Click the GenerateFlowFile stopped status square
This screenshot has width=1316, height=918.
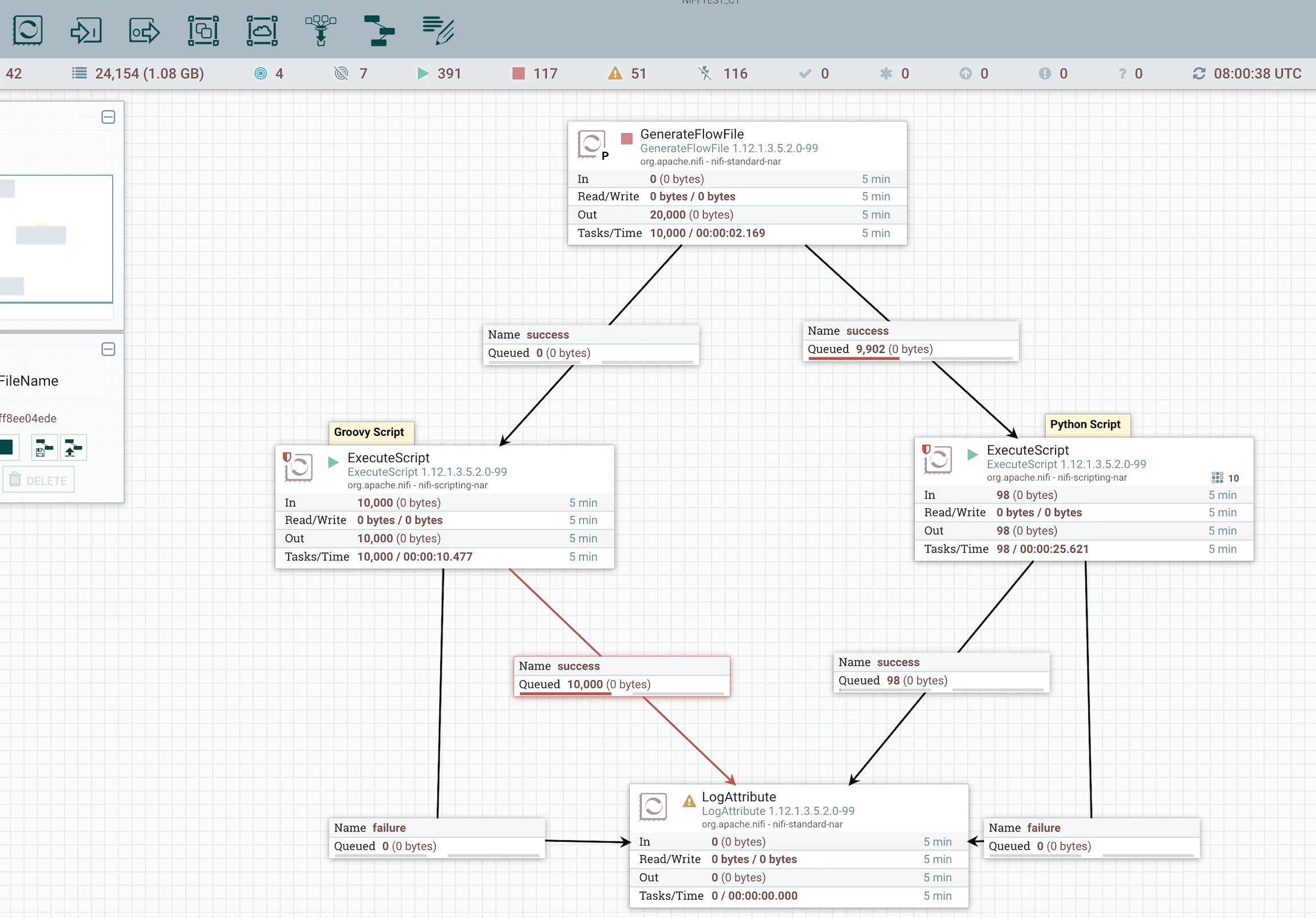tap(626, 139)
